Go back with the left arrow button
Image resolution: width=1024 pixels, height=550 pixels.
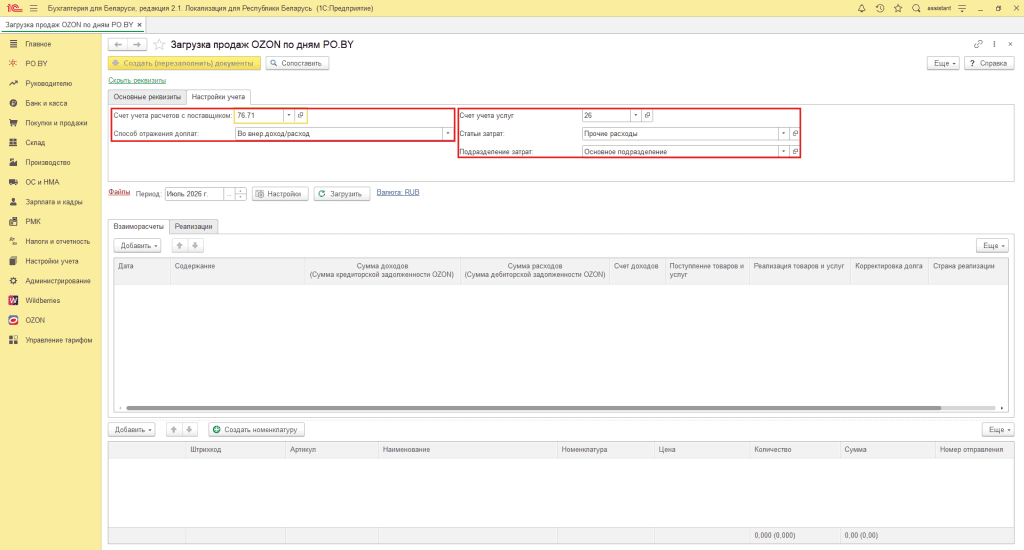pos(118,44)
